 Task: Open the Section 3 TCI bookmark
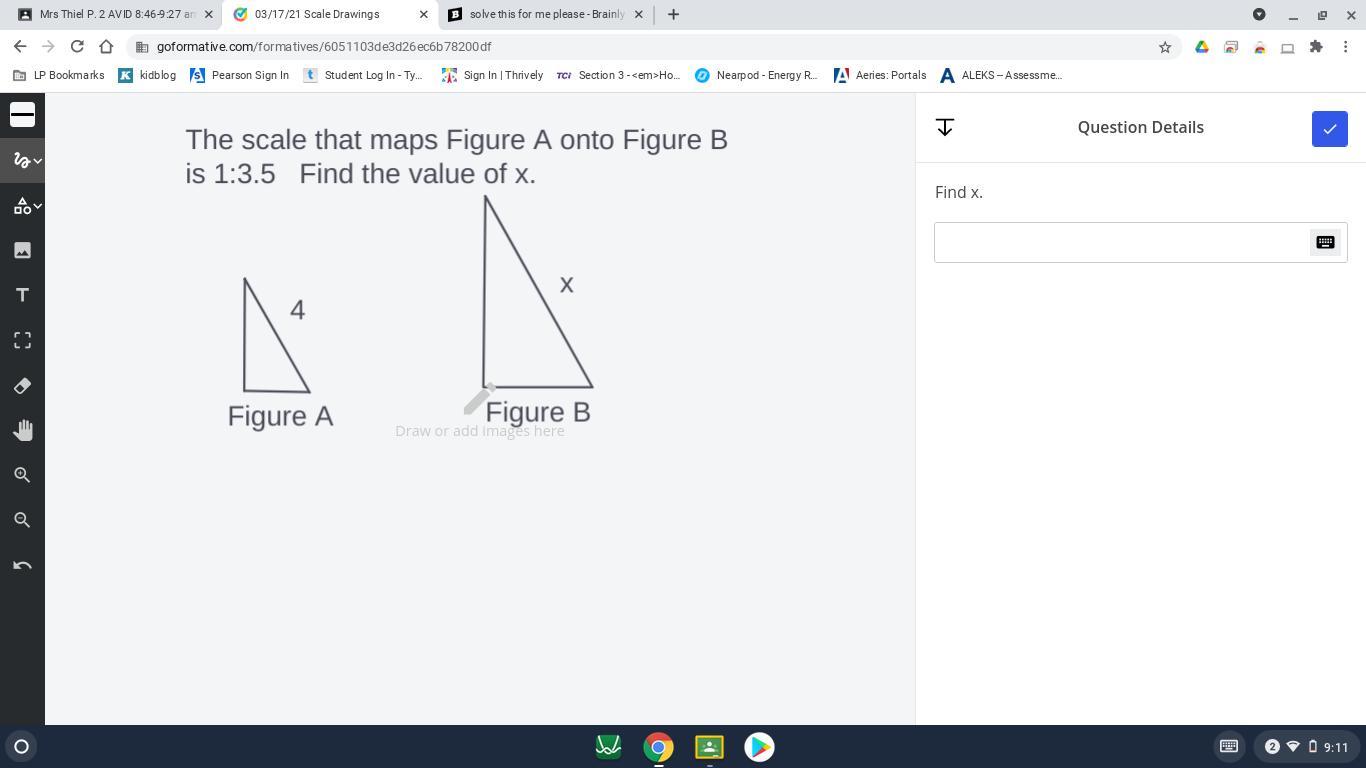618,75
